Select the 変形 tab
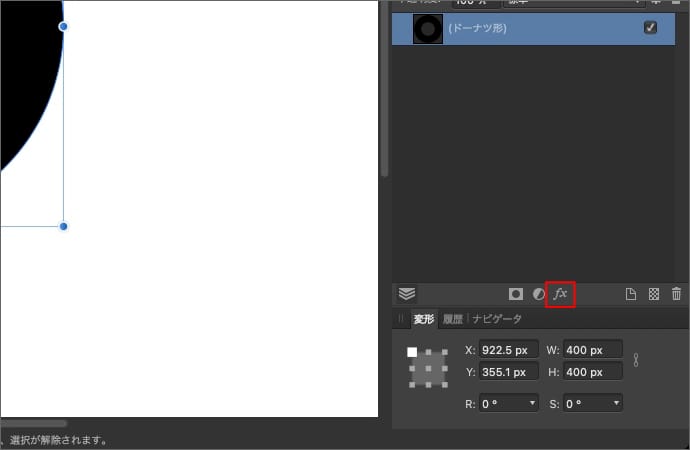 (423, 319)
